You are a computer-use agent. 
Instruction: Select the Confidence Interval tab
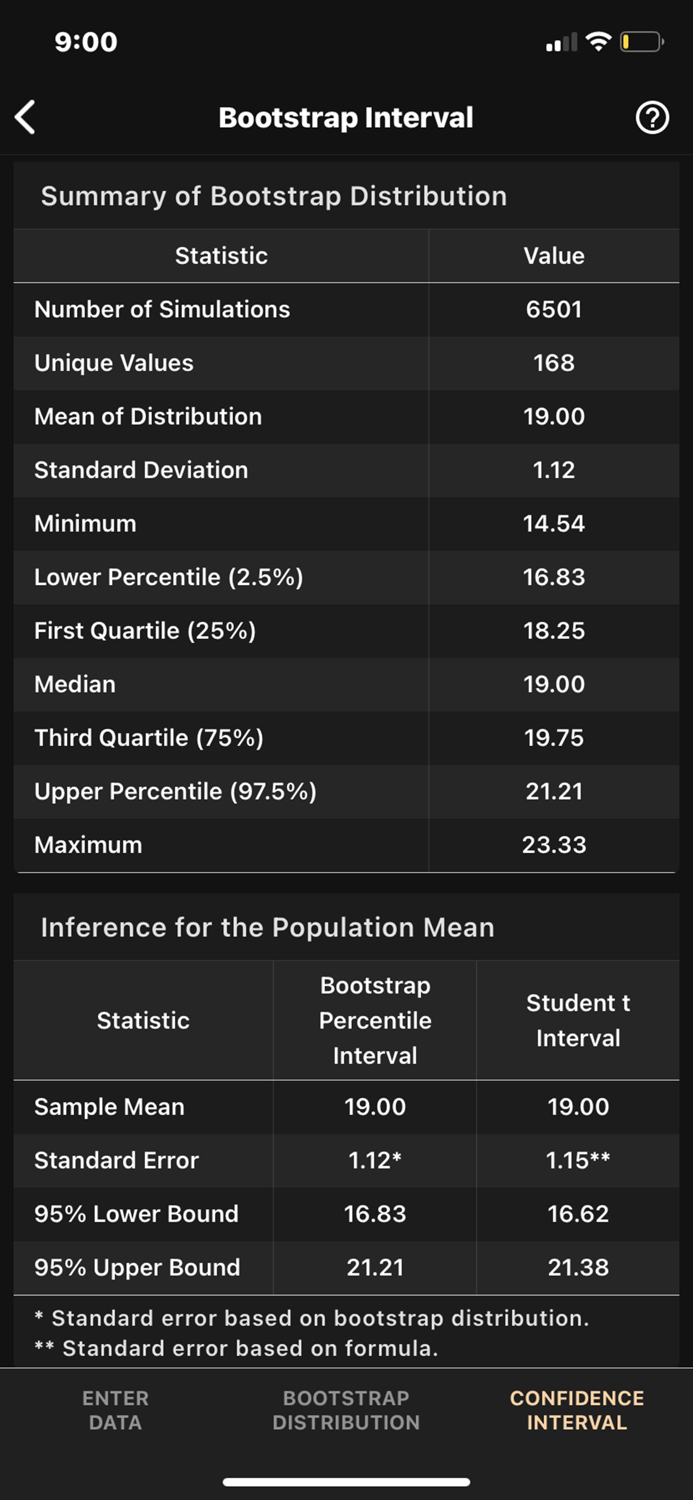pos(577,1410)
